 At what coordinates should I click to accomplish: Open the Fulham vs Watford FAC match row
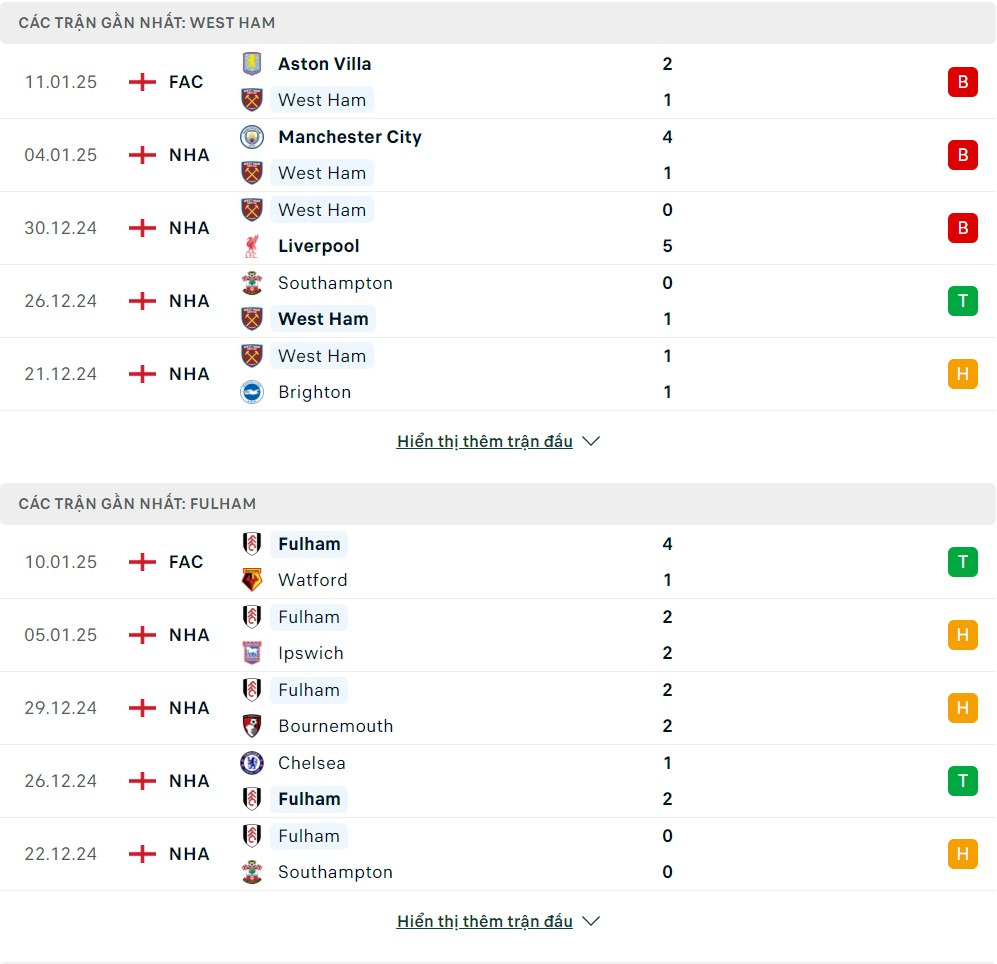(498, 562)
